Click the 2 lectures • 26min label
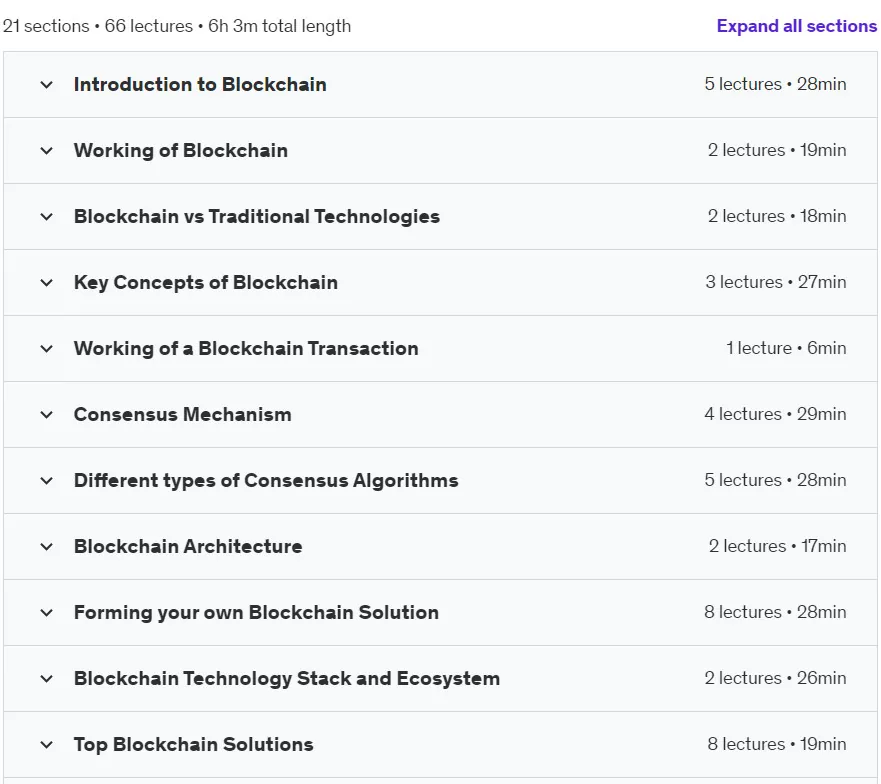 (775, 678)
